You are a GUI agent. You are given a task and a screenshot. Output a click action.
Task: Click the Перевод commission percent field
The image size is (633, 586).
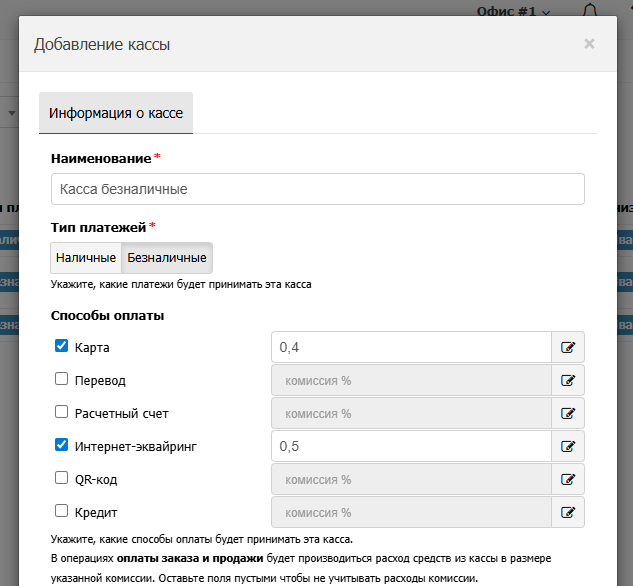point(411,380)
